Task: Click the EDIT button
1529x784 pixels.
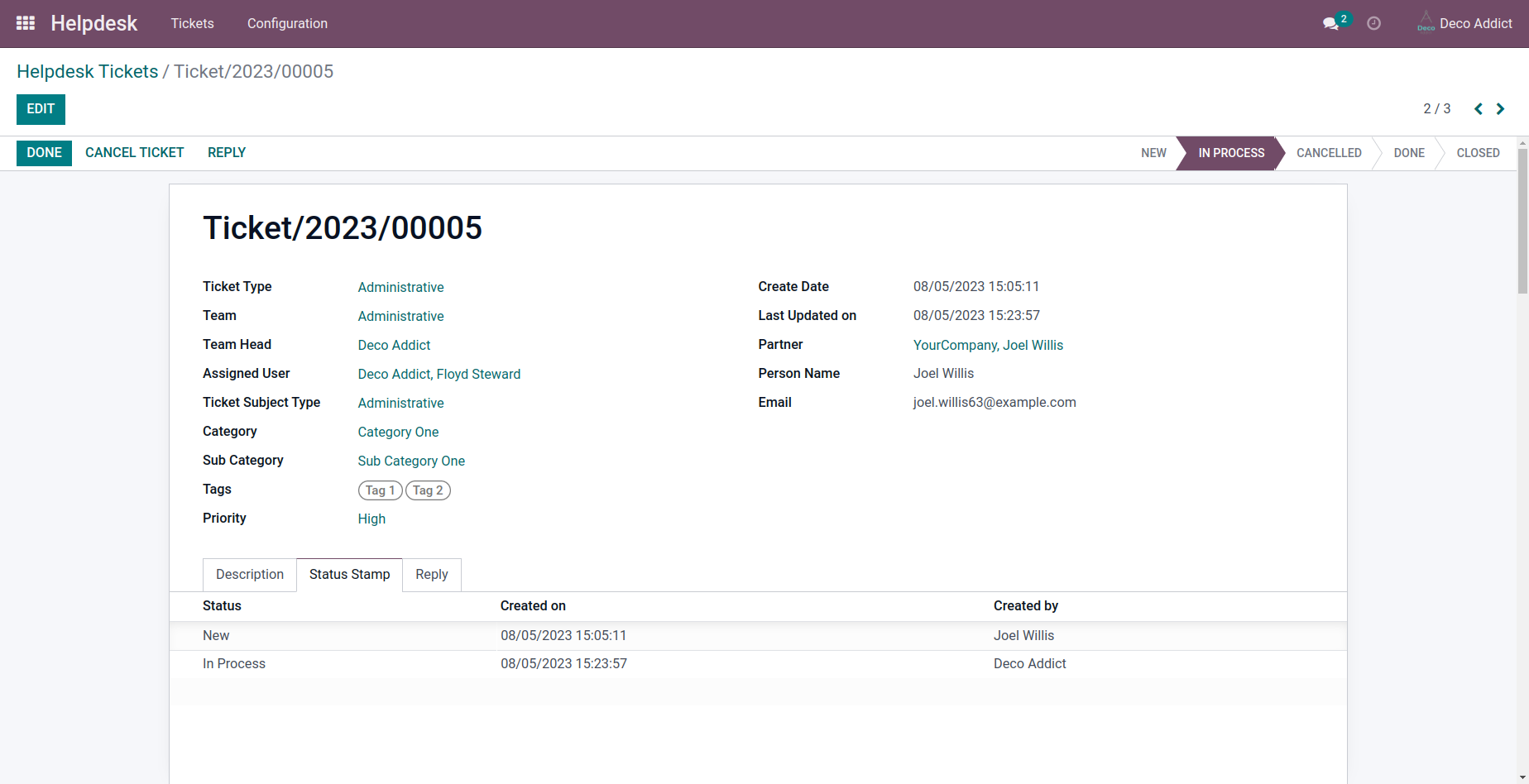Action: coord(41,109)
